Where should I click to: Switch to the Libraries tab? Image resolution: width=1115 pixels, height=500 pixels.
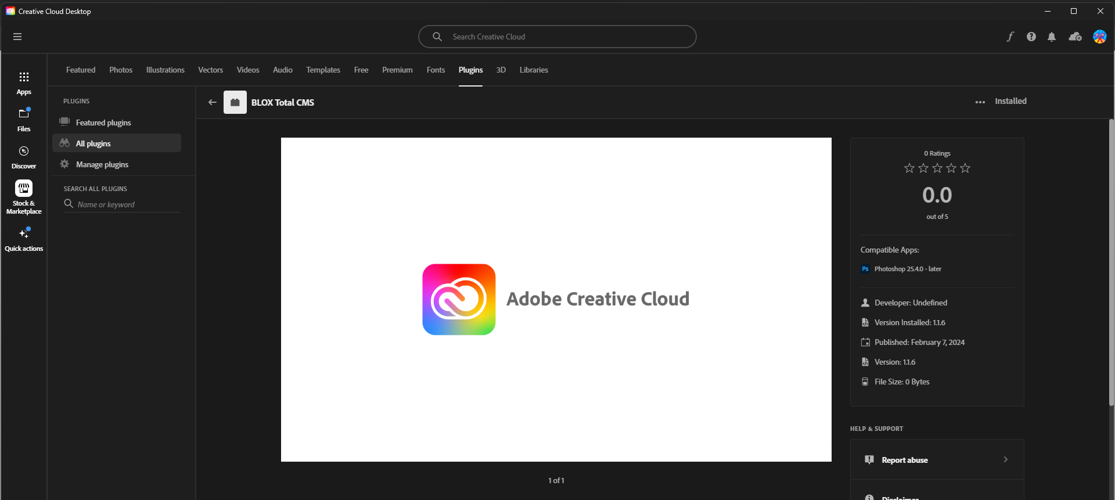click(x=534, y=70)
